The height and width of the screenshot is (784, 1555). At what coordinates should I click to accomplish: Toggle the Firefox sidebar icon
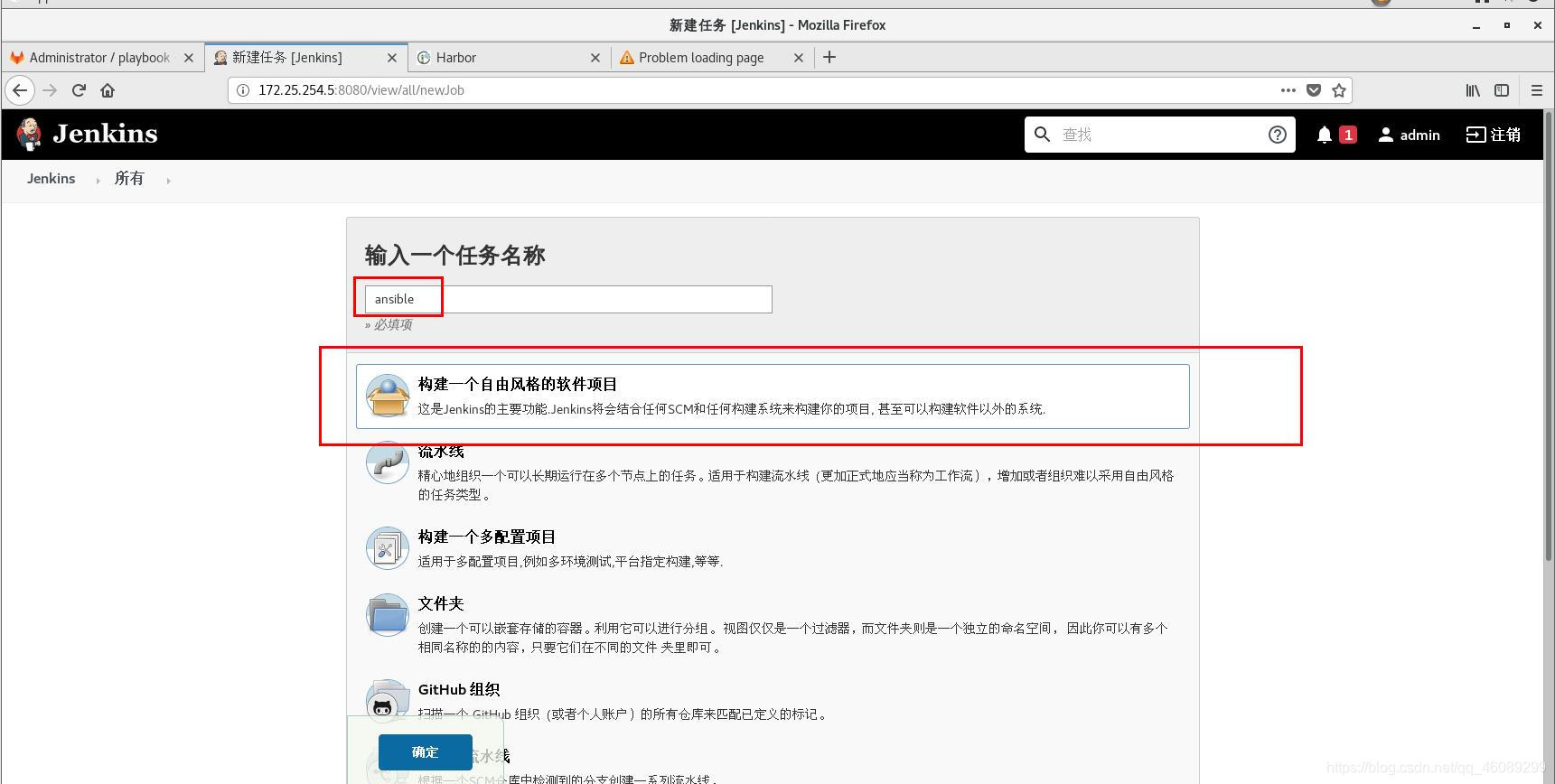tap(1502, 90)
